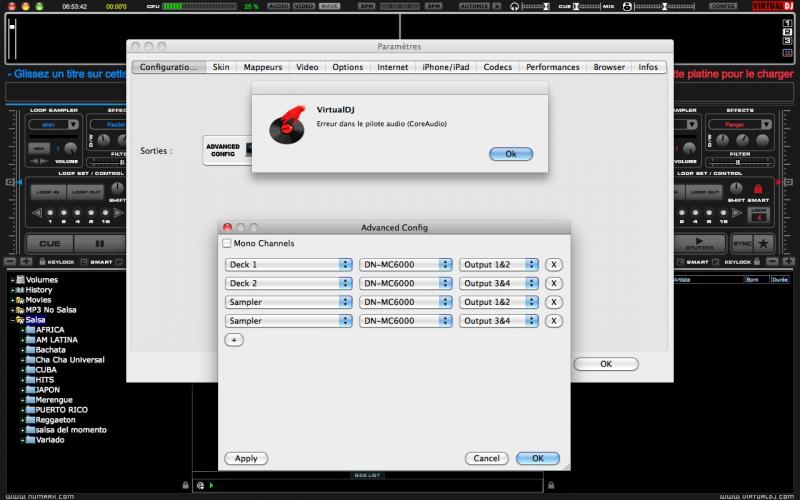Expand the CUBA subfolder
The image size is (800, 500).
tap(22, 370)
